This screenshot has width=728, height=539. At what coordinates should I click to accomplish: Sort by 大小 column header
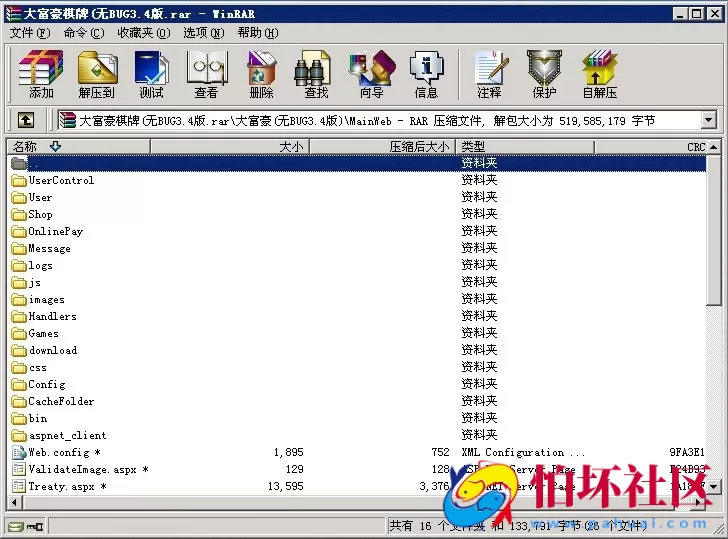230,147
